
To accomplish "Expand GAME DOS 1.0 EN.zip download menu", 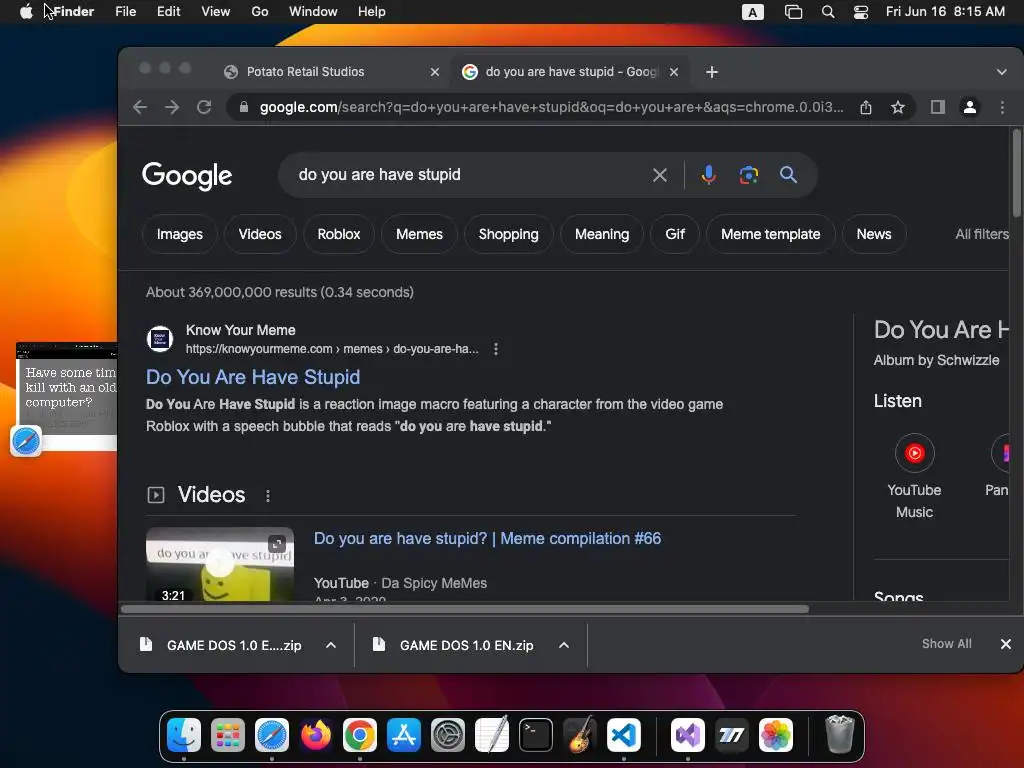I will (564, 645).
